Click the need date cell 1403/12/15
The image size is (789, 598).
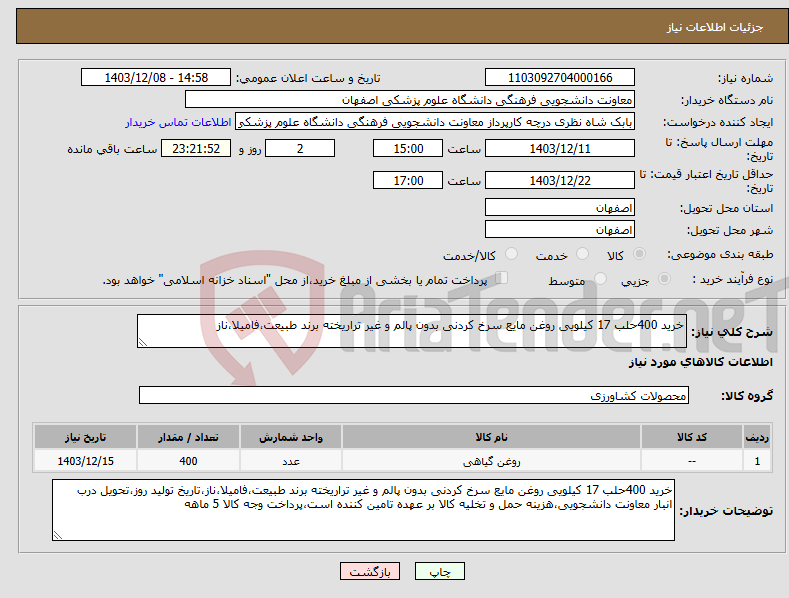tap(86, 461)
